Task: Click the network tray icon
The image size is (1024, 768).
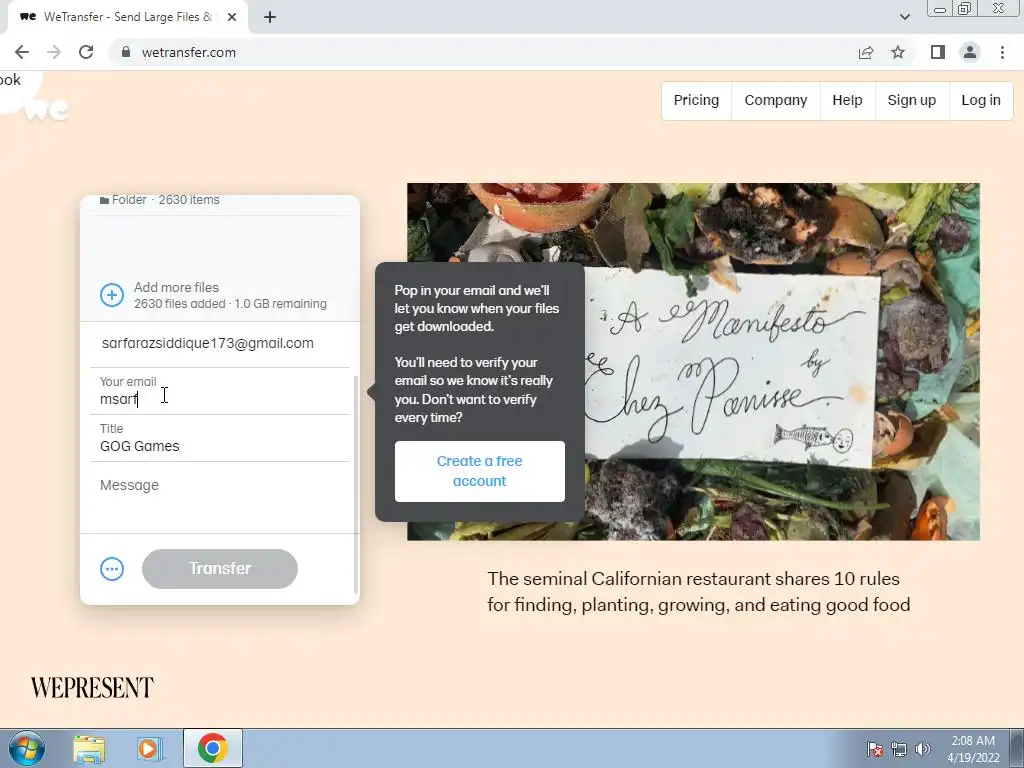Action: pos(899,749)
